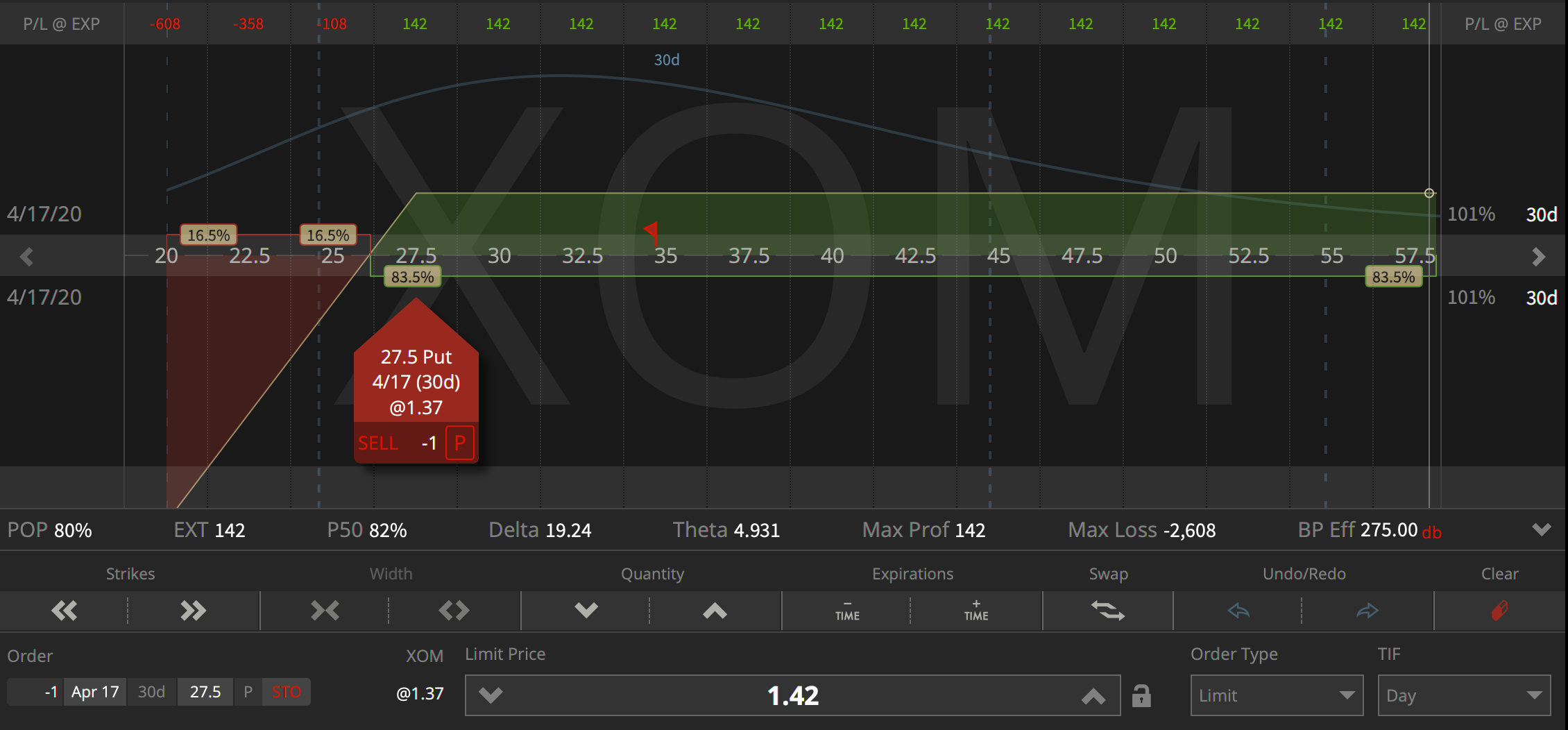Click the circle handle at the profit line end

(1429, 193)
